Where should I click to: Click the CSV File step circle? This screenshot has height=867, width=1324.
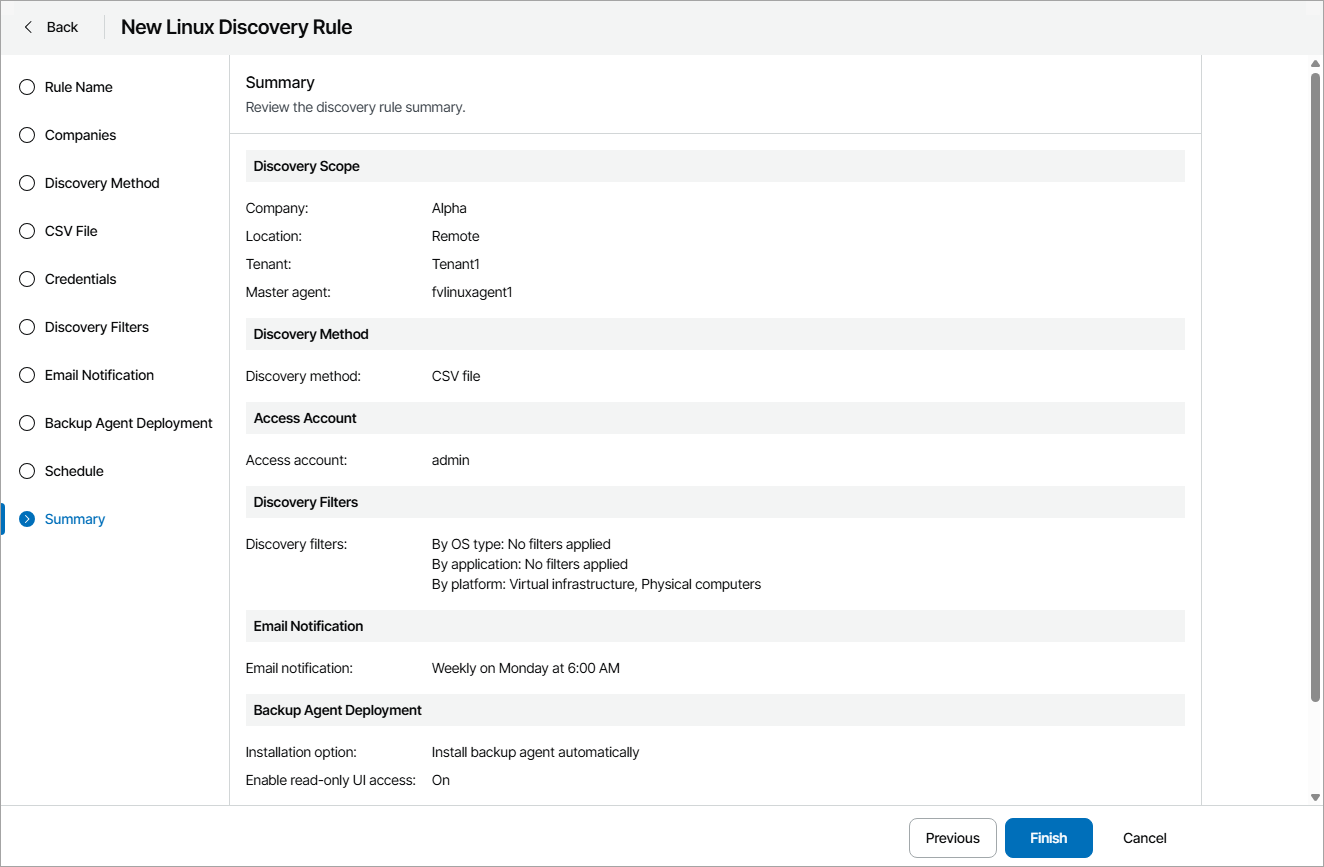[27, 231]
